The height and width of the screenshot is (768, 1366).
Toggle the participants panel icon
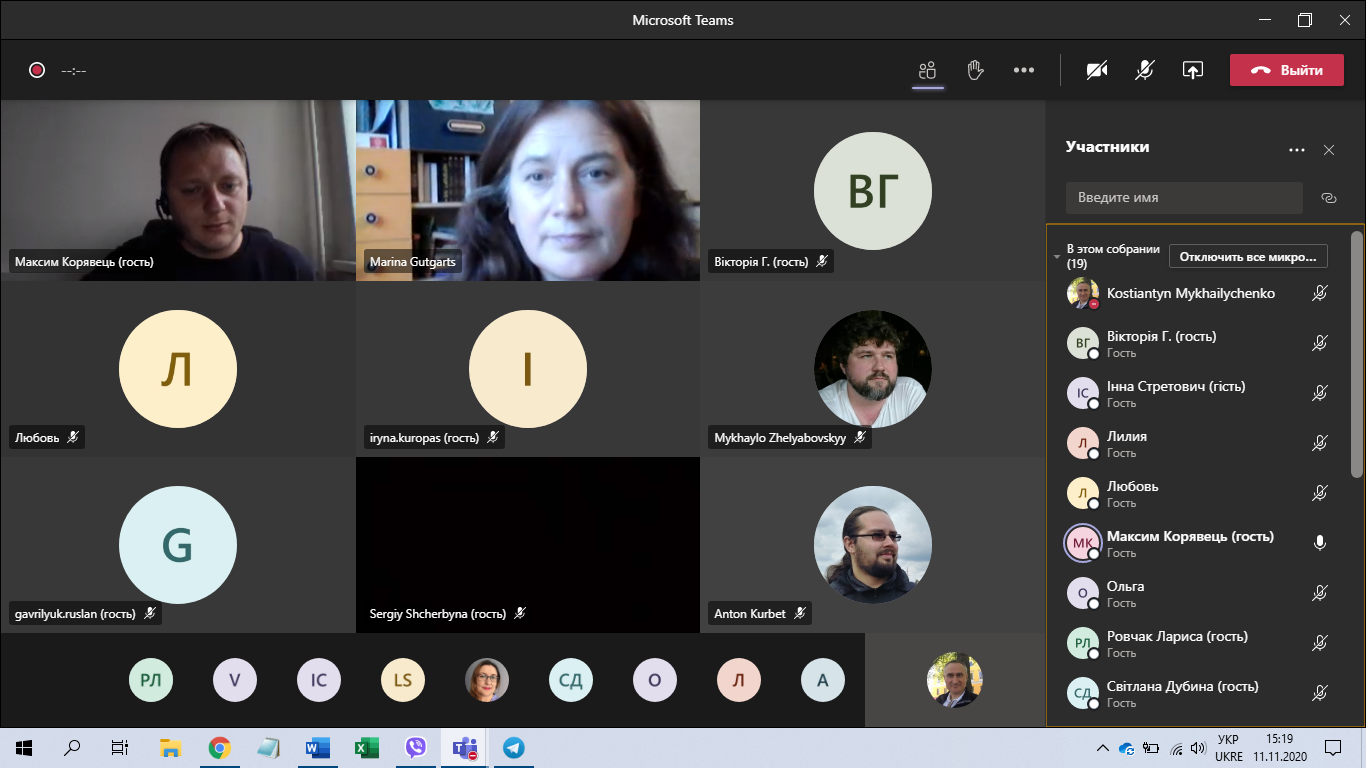(927, 70)
